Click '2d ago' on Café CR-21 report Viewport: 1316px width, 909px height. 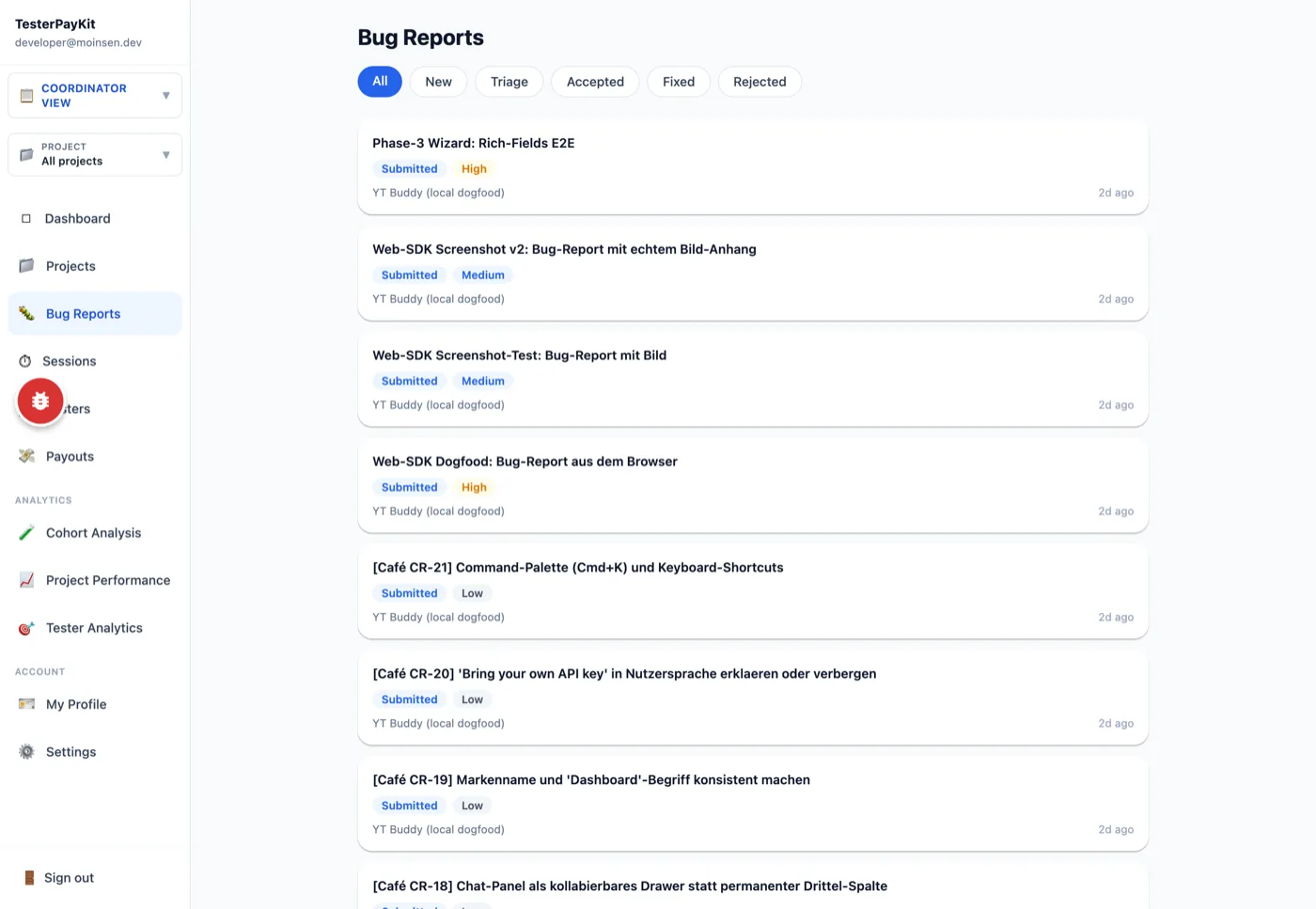pos(1116,618)
